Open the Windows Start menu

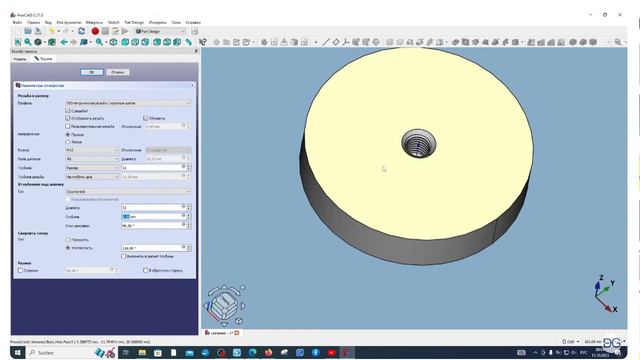click(x=18, y=352)
